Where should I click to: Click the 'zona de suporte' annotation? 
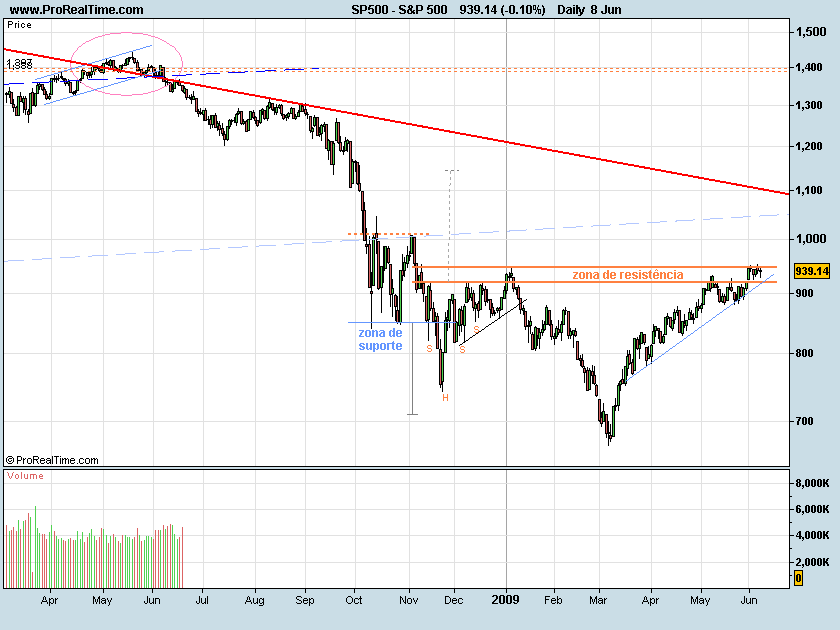(380, 339)
